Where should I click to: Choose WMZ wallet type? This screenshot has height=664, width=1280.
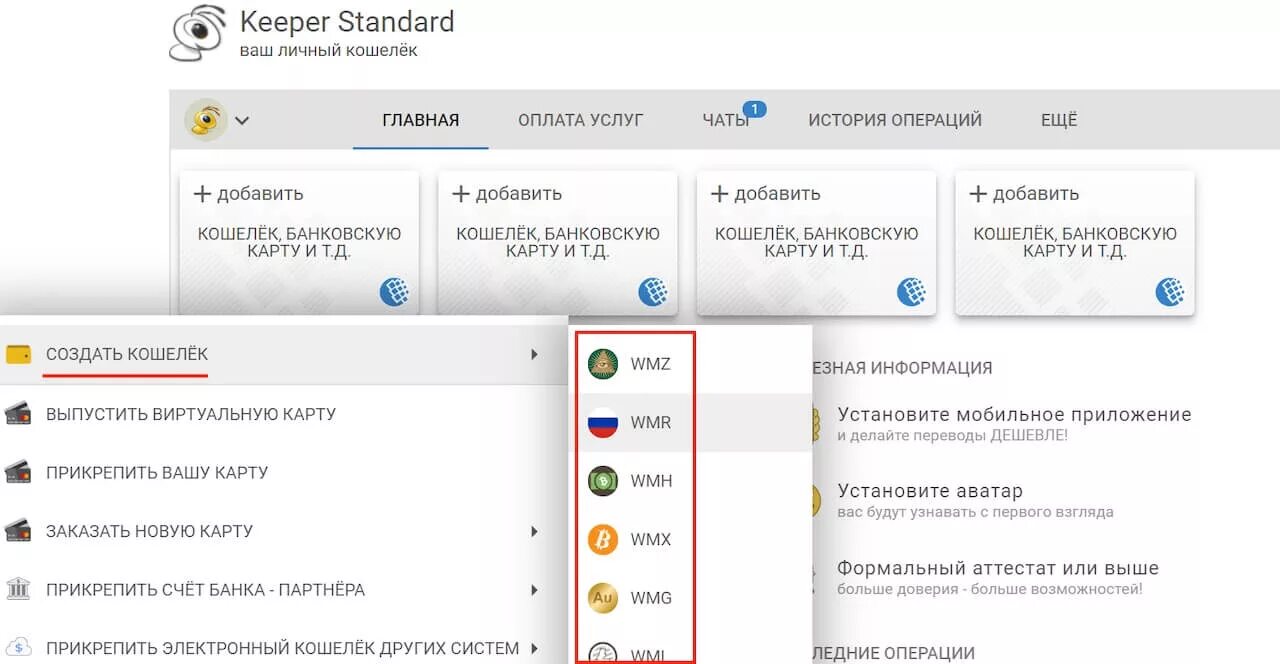click(x=690, y=364)
